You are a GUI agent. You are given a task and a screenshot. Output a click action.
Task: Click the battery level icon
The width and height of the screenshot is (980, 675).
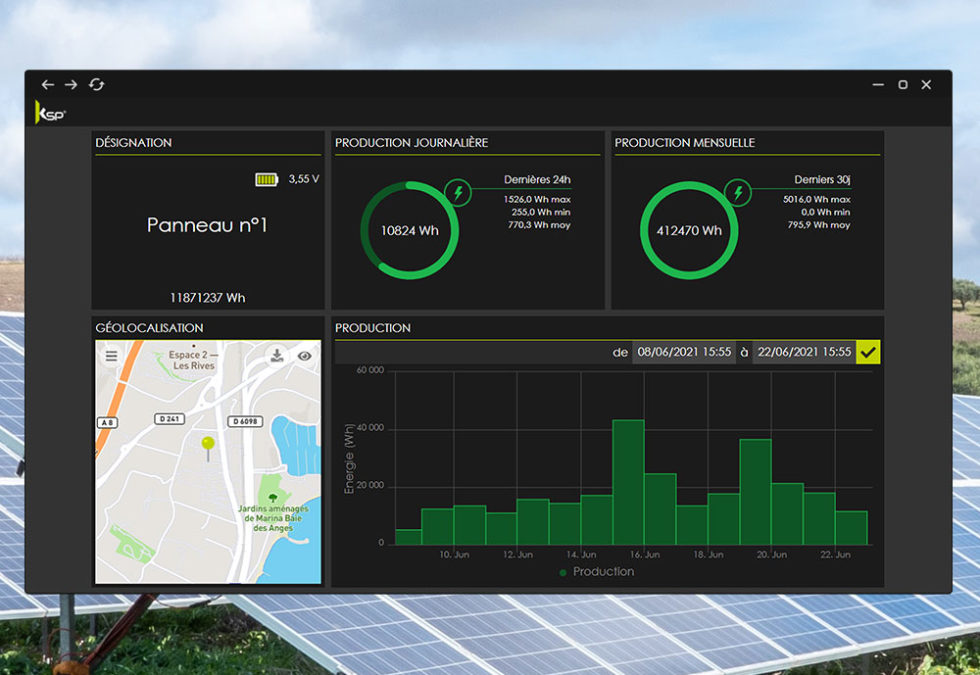click(266, 180)
